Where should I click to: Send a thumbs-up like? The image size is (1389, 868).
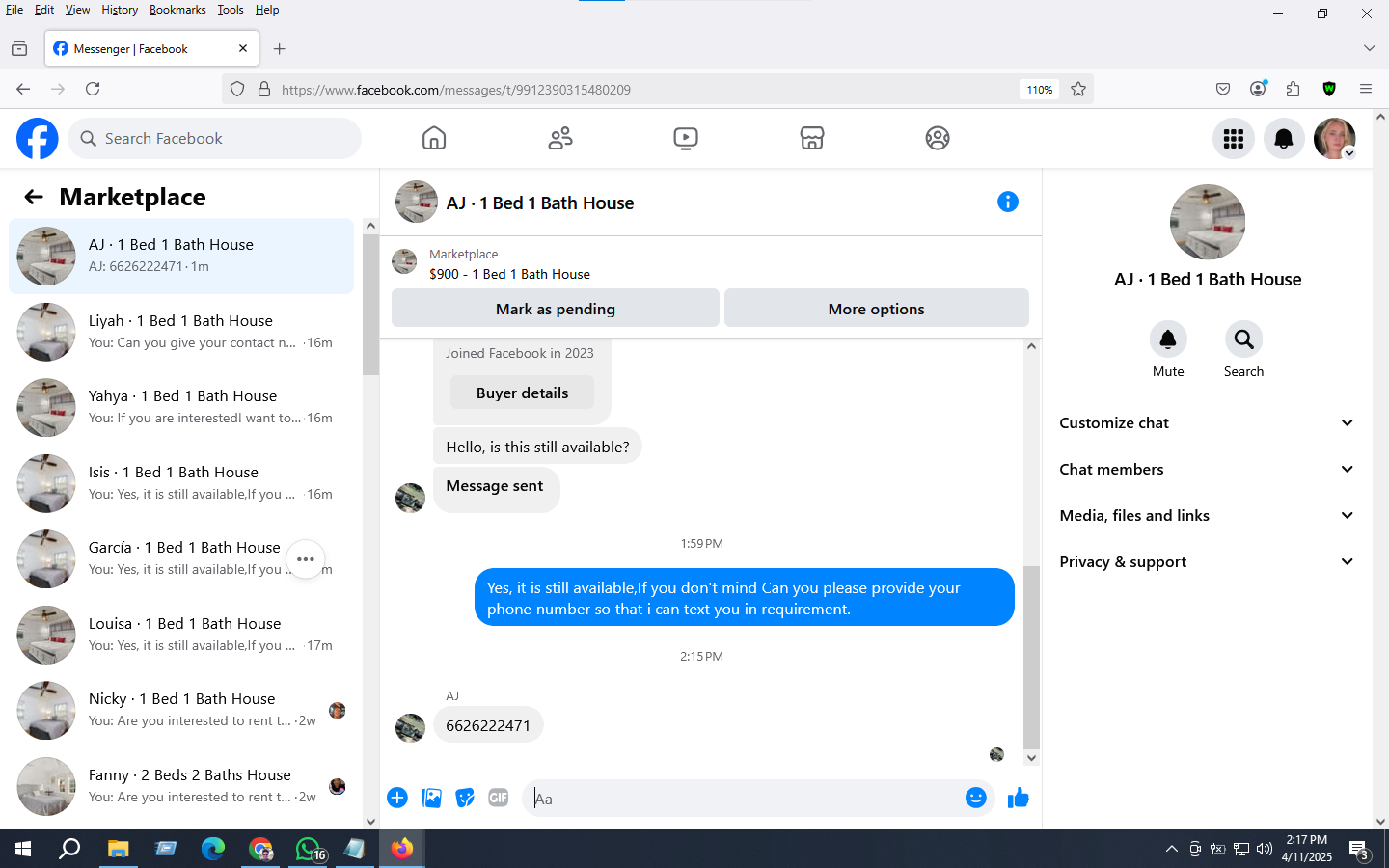pos(1019,798)
